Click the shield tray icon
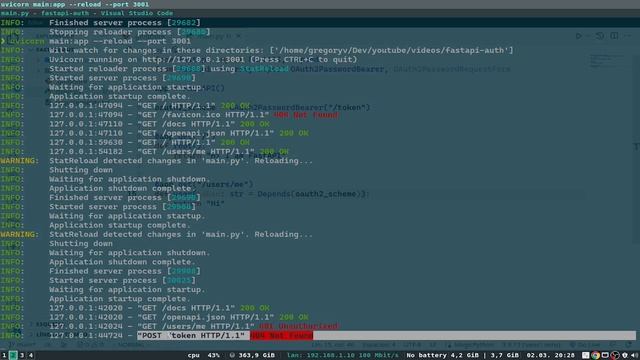 625,356
